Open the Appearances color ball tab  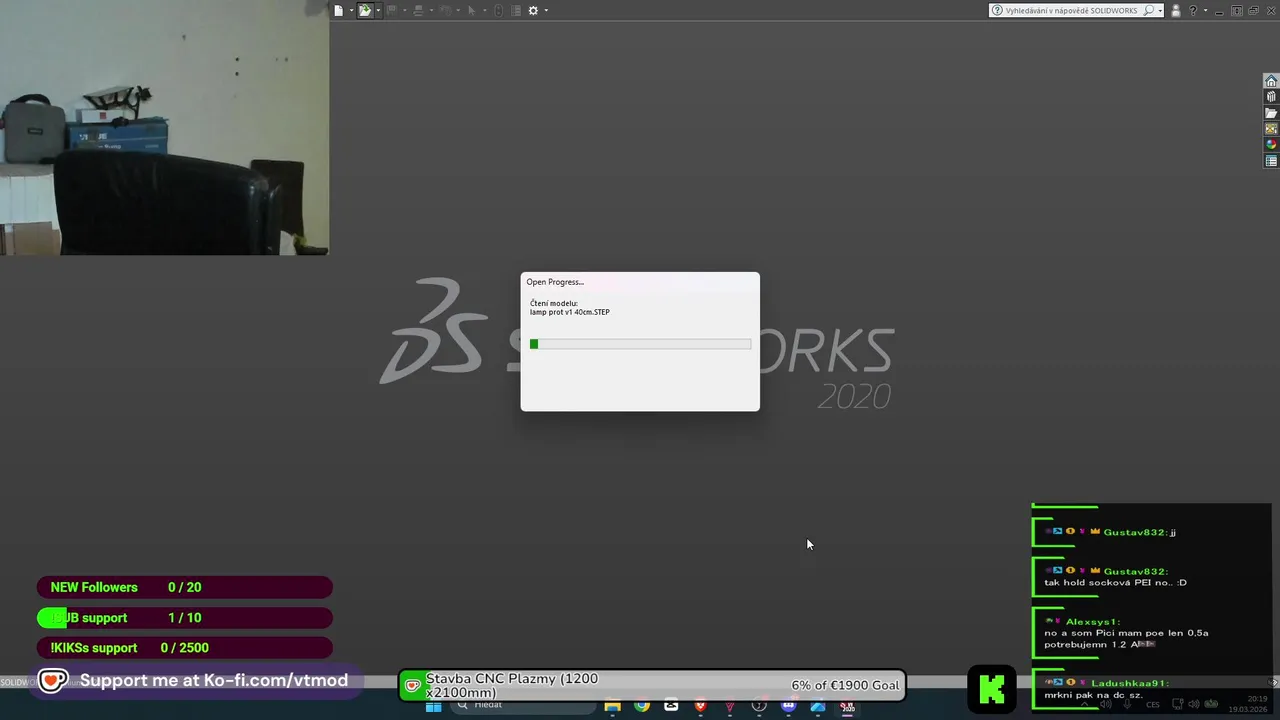[x=1271, y=145]
